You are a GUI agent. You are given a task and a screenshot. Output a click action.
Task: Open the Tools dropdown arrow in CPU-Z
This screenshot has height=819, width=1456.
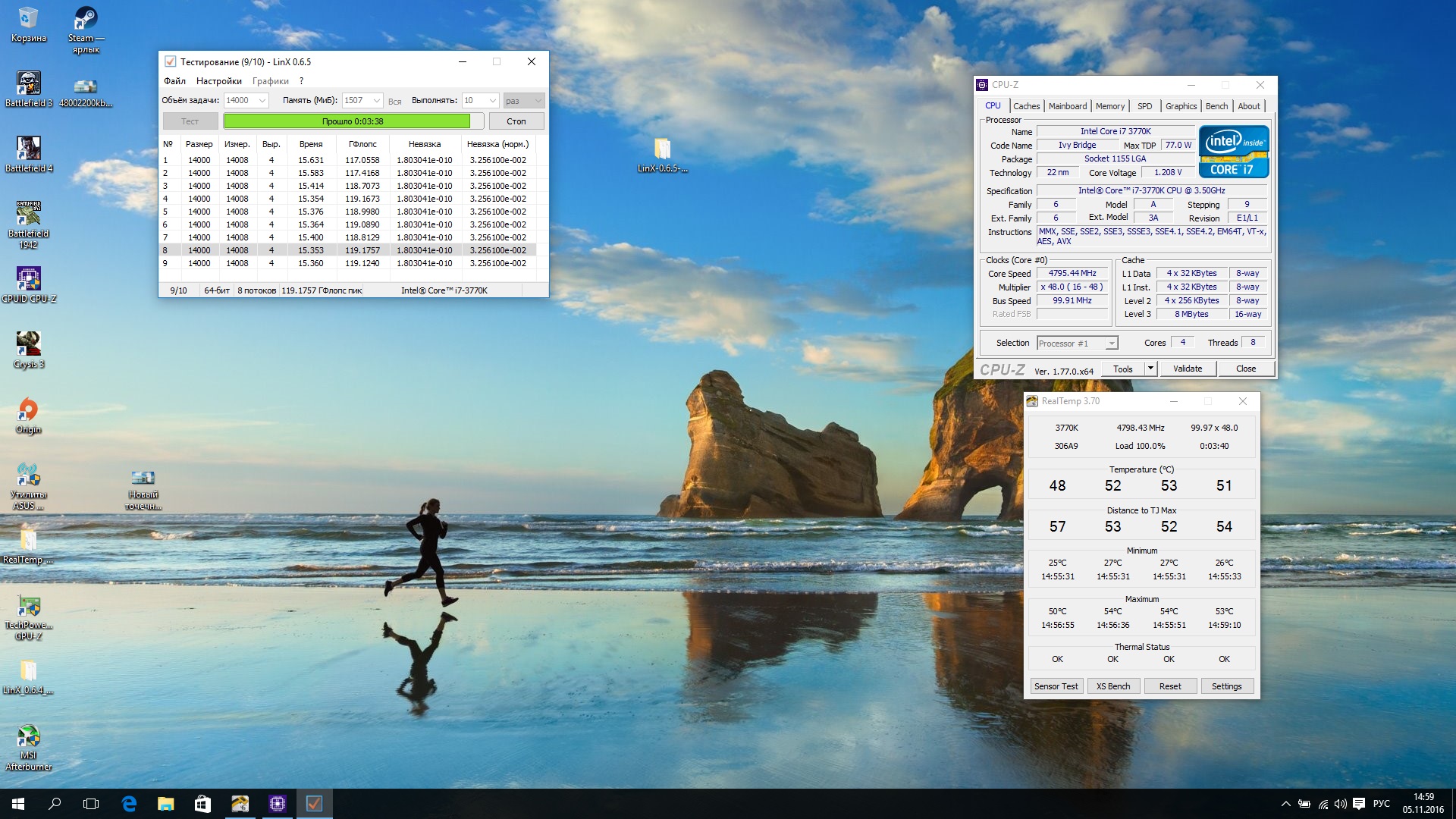pos(1150,369)
